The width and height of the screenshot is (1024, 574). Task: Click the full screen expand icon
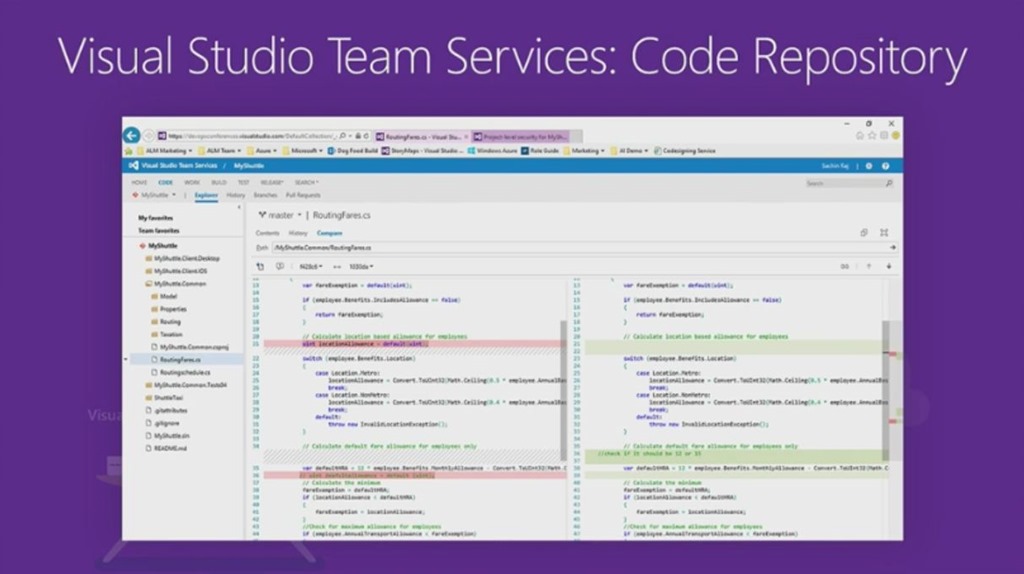point(884,232)
